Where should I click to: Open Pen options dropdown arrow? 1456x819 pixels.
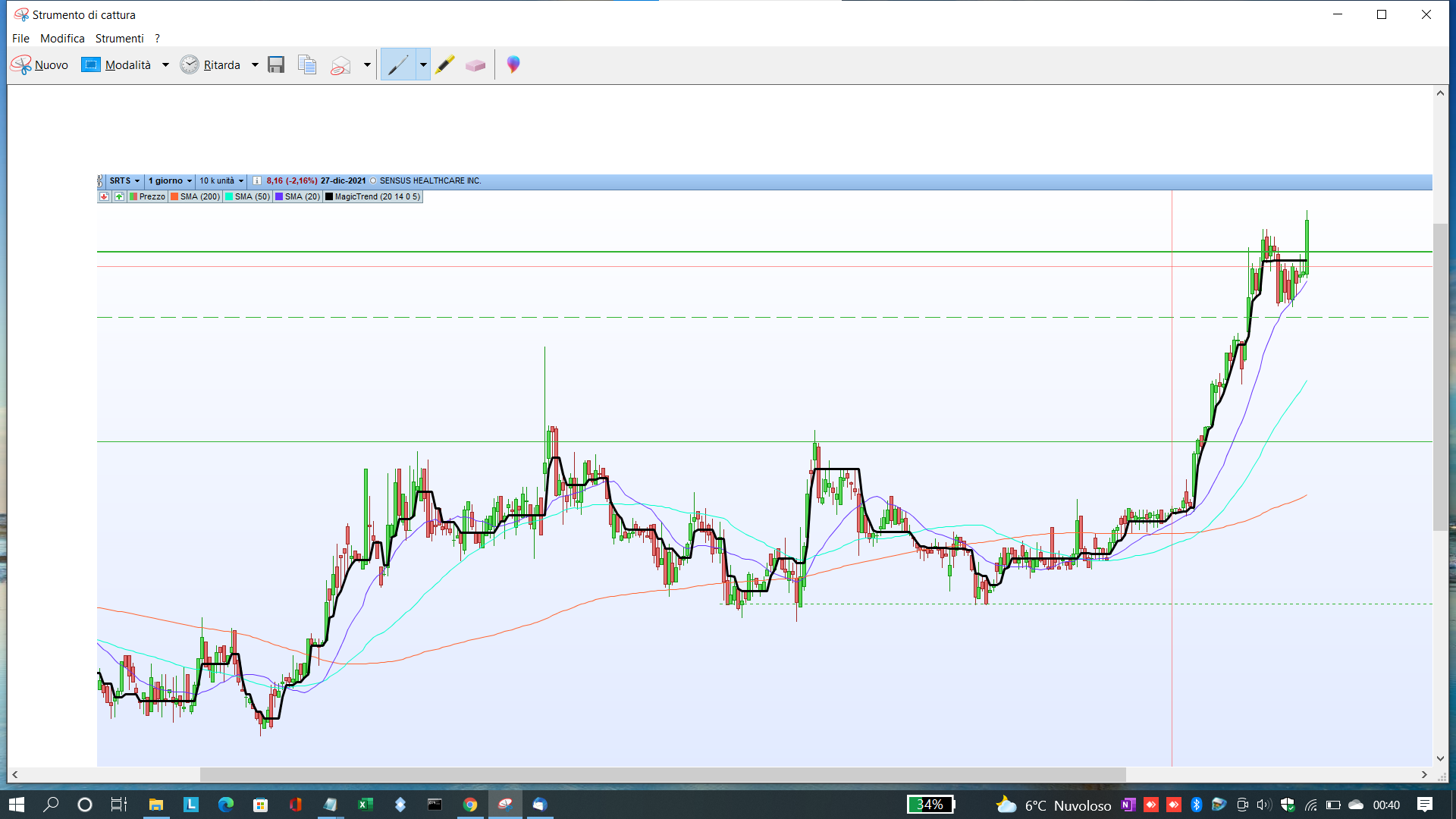pos(423,65)
